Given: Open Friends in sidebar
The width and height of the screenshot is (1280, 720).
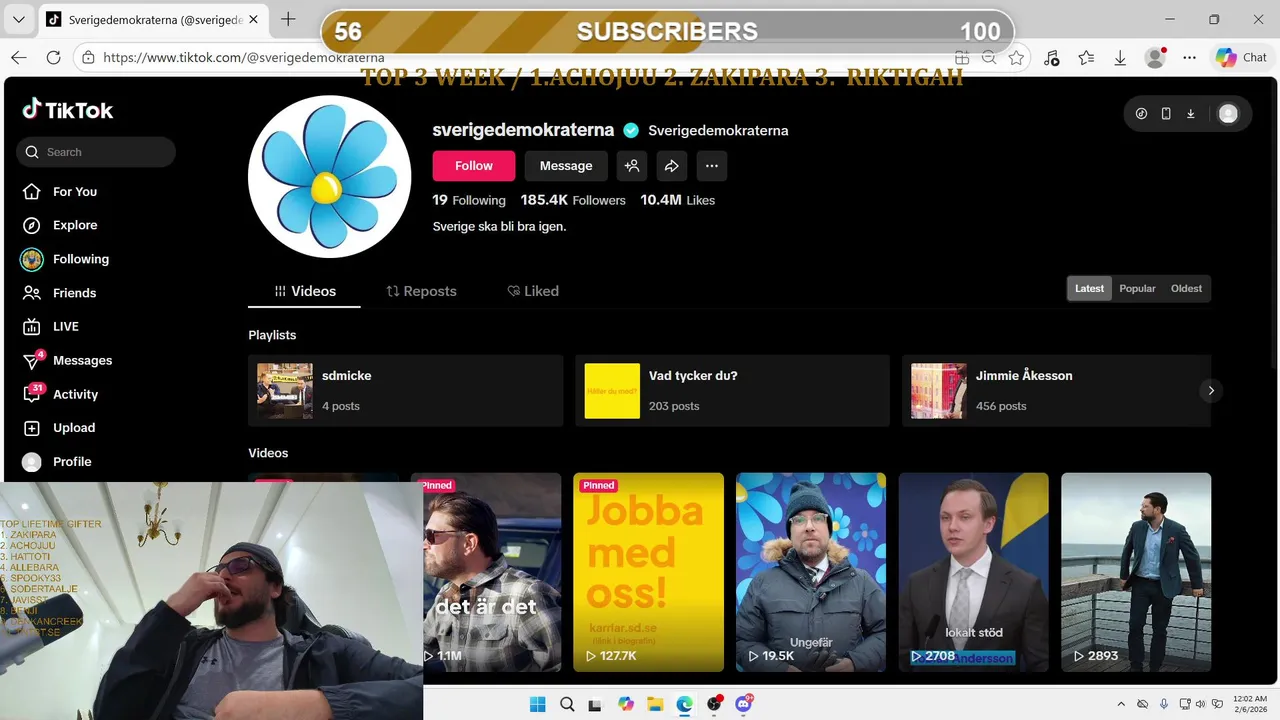Looking at the screenshot, I should [60, 293].
